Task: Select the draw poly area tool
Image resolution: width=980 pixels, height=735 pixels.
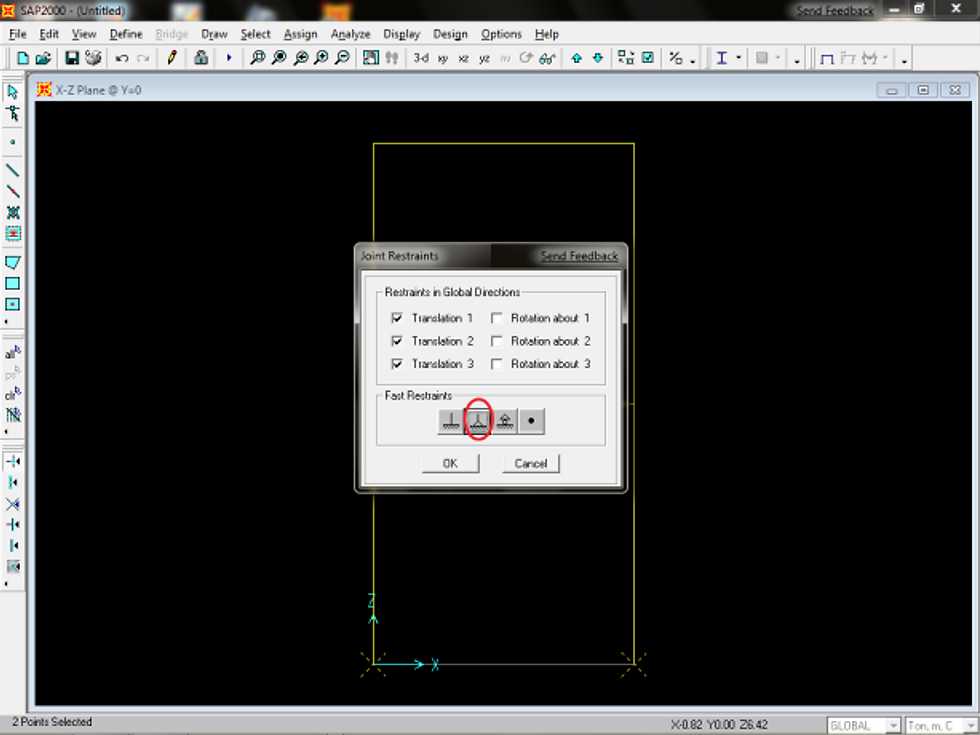Action: tap(12, 262)
